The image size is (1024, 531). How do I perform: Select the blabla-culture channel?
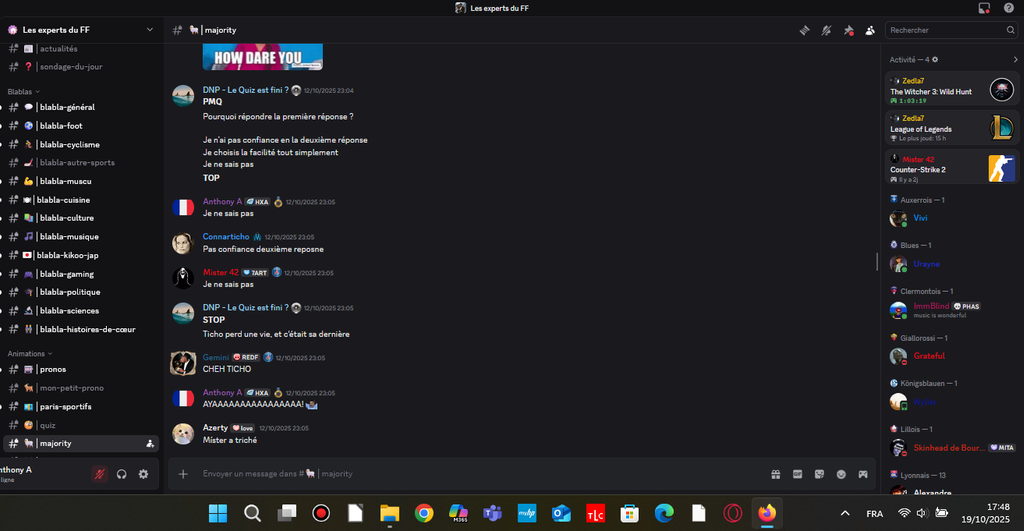(x=81, y=218)
